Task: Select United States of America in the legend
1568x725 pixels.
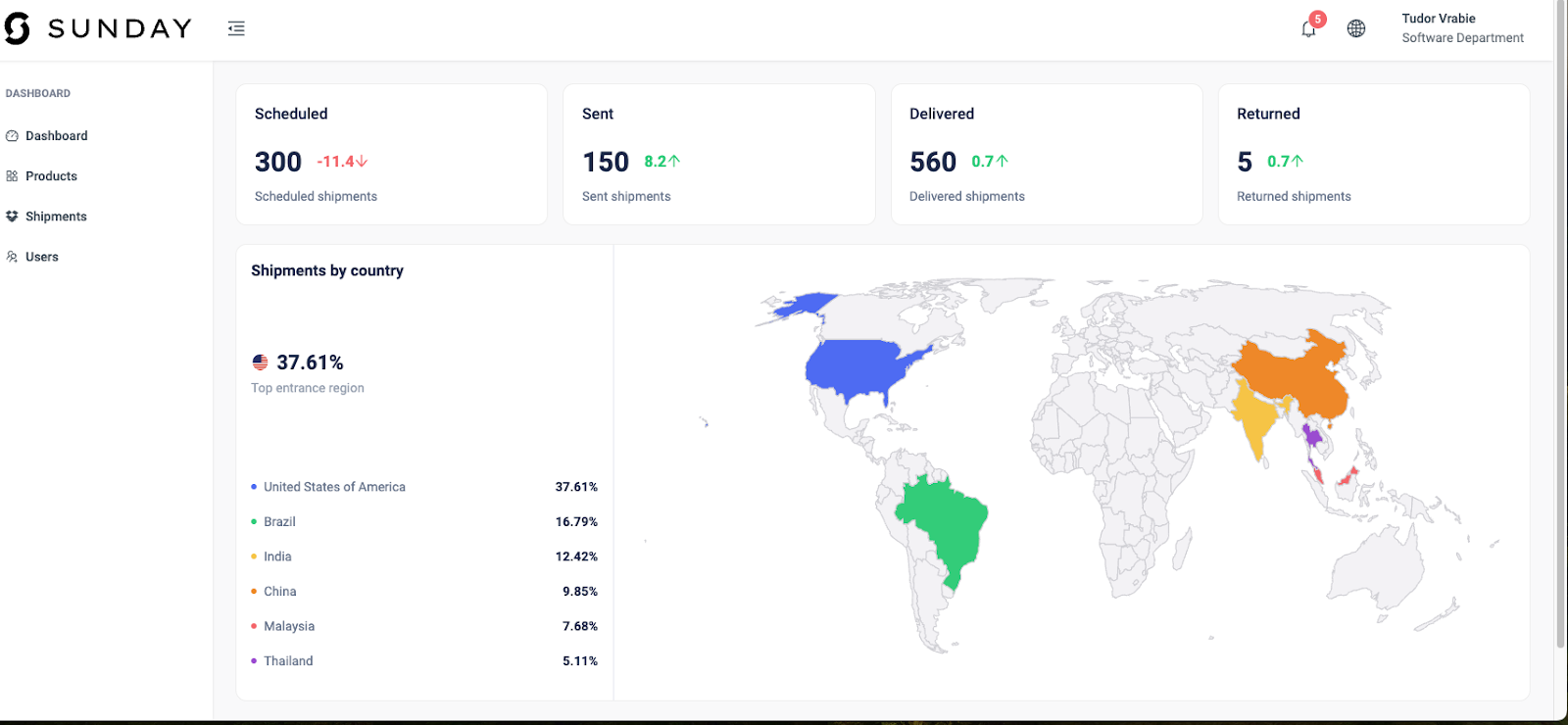Action: tap(334, 487)
